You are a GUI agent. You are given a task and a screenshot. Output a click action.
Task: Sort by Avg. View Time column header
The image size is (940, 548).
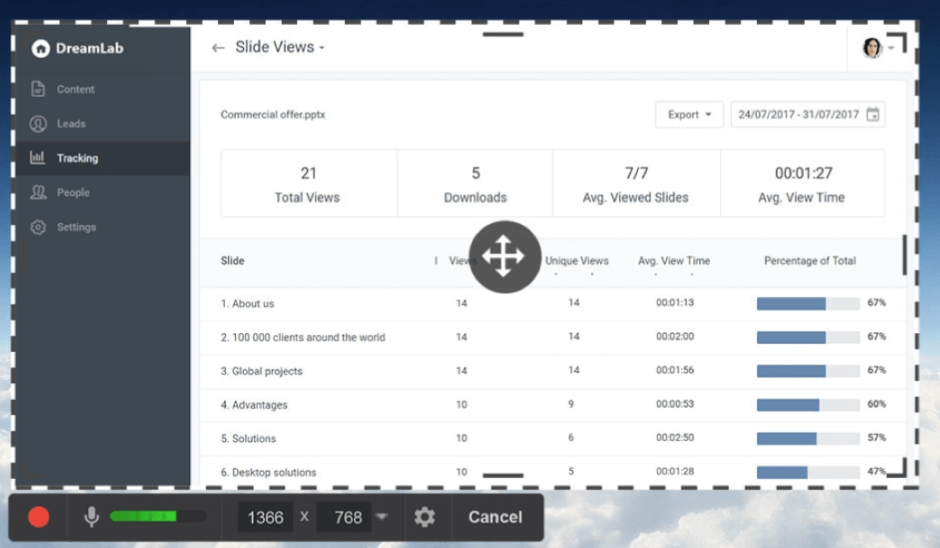674,261
